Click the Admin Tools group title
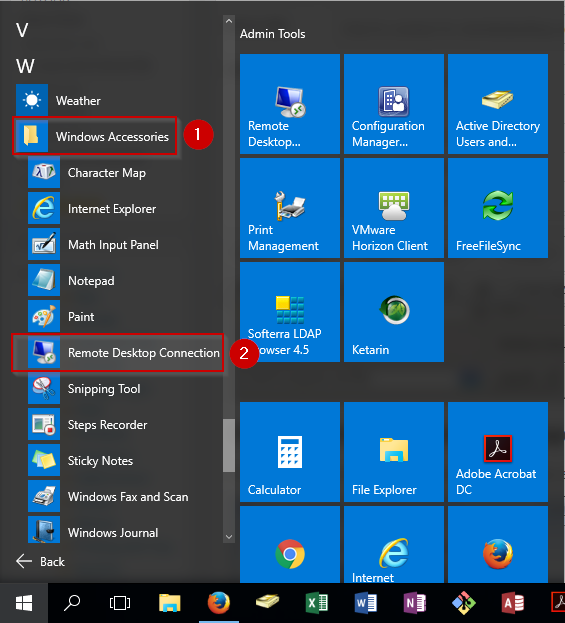This screenshot has height=623, width=565. (273, 34)
